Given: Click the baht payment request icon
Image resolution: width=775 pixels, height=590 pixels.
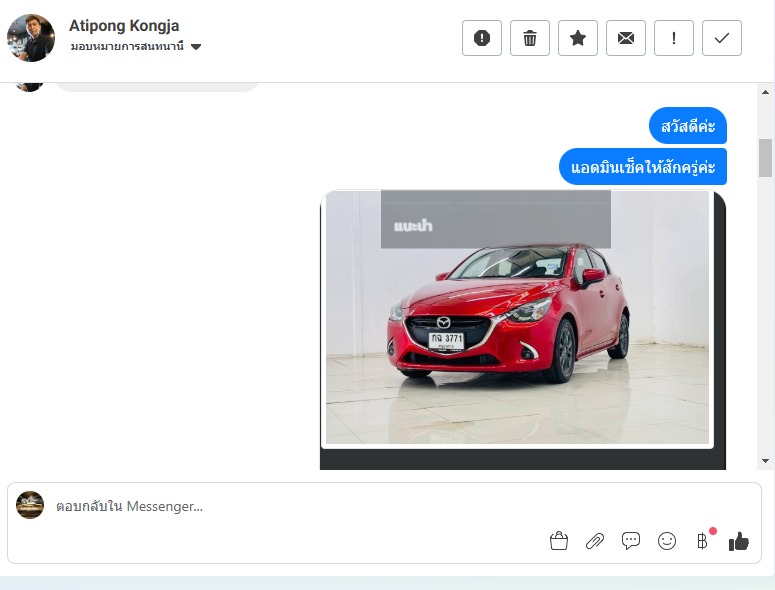Looking at the screenshot, I should (x=702, y=541).
